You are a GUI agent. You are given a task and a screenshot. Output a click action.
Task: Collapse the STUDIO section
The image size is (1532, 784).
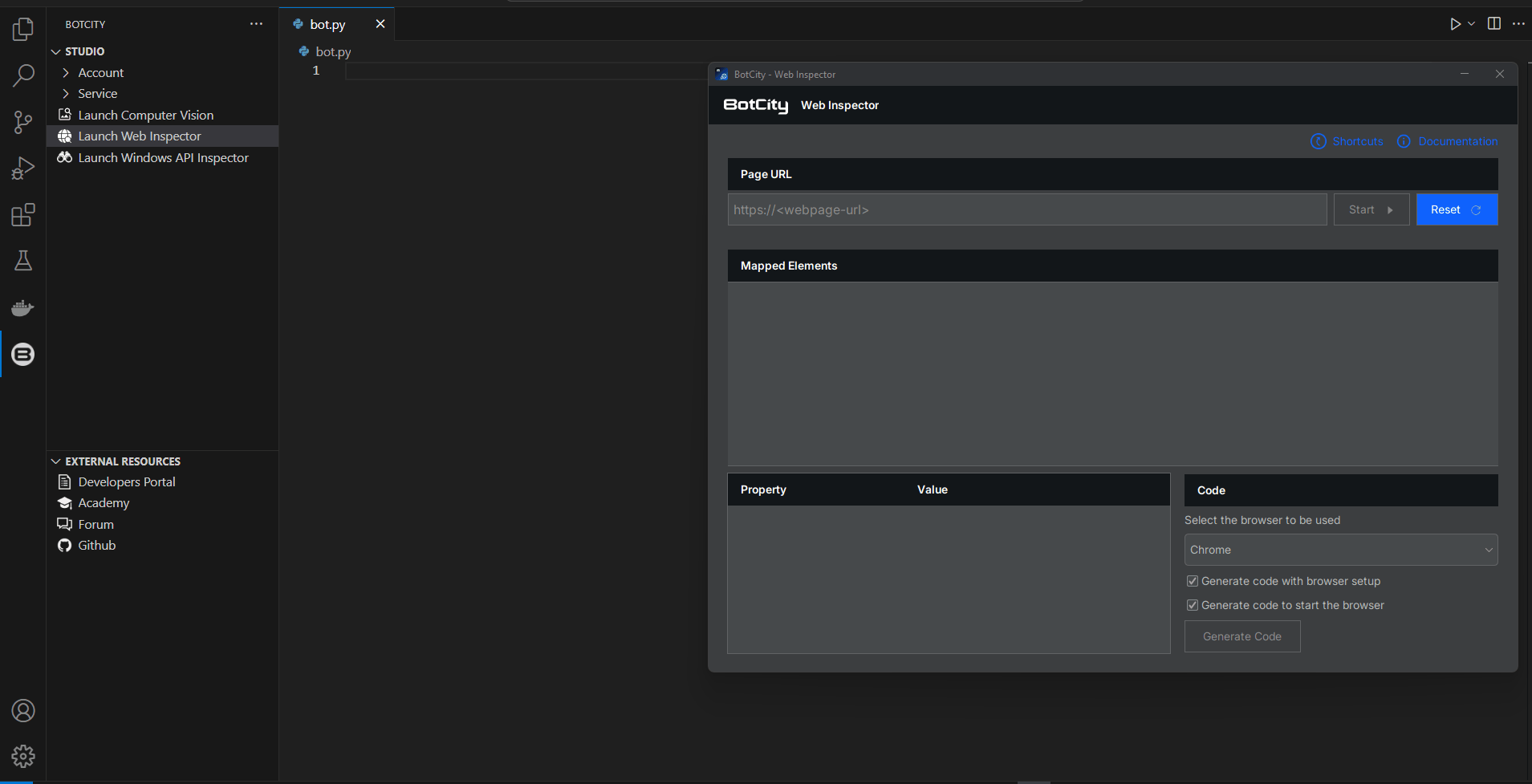[56, 51]
